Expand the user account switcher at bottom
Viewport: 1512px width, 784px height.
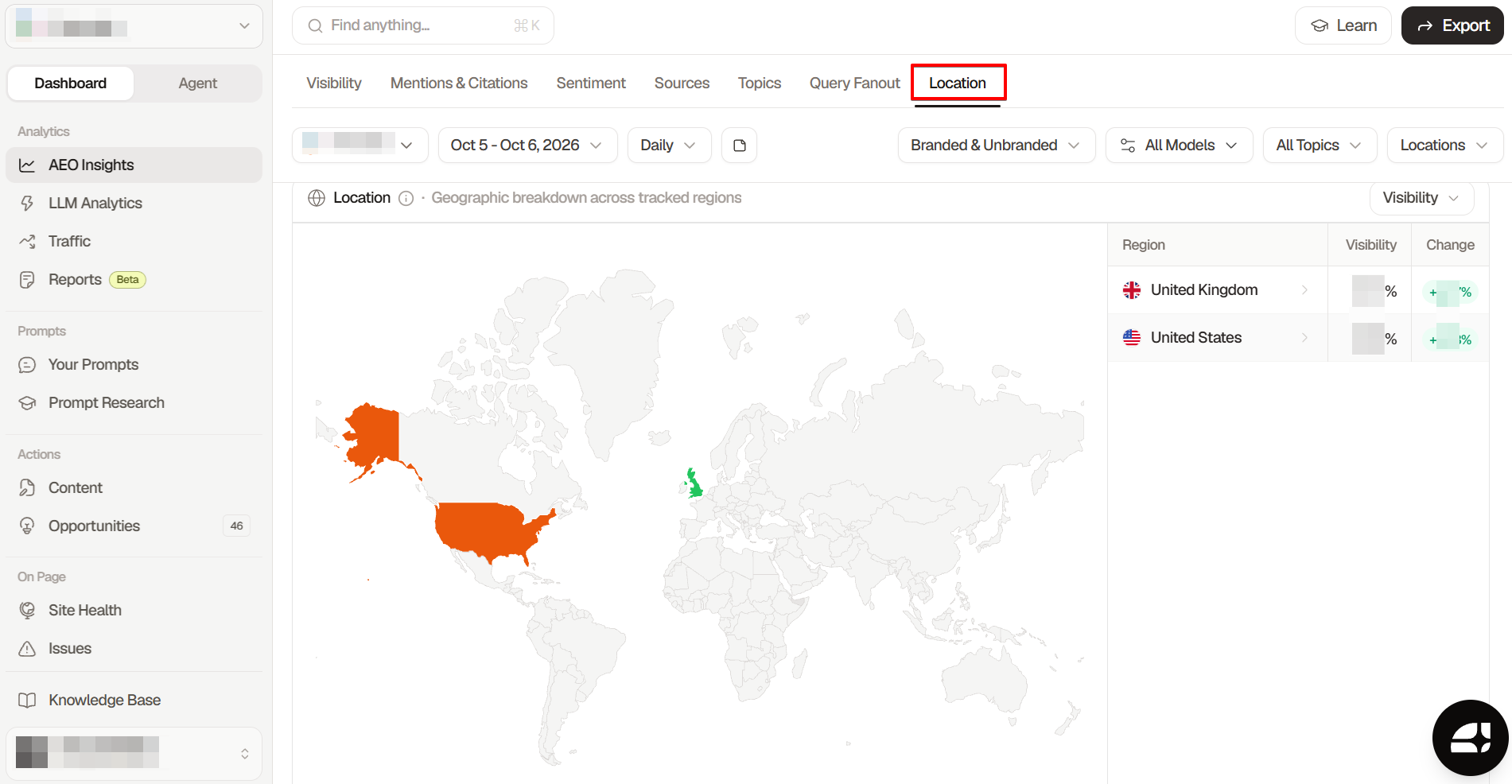[x=134, y=753]
